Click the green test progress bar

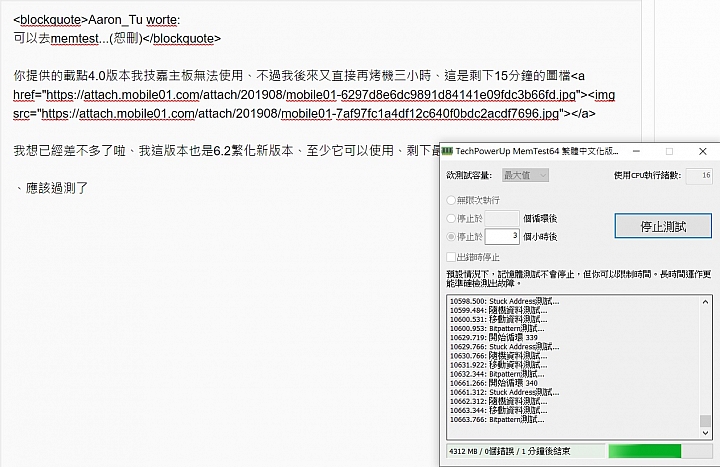pyautogui.click(x=660, y=451)
